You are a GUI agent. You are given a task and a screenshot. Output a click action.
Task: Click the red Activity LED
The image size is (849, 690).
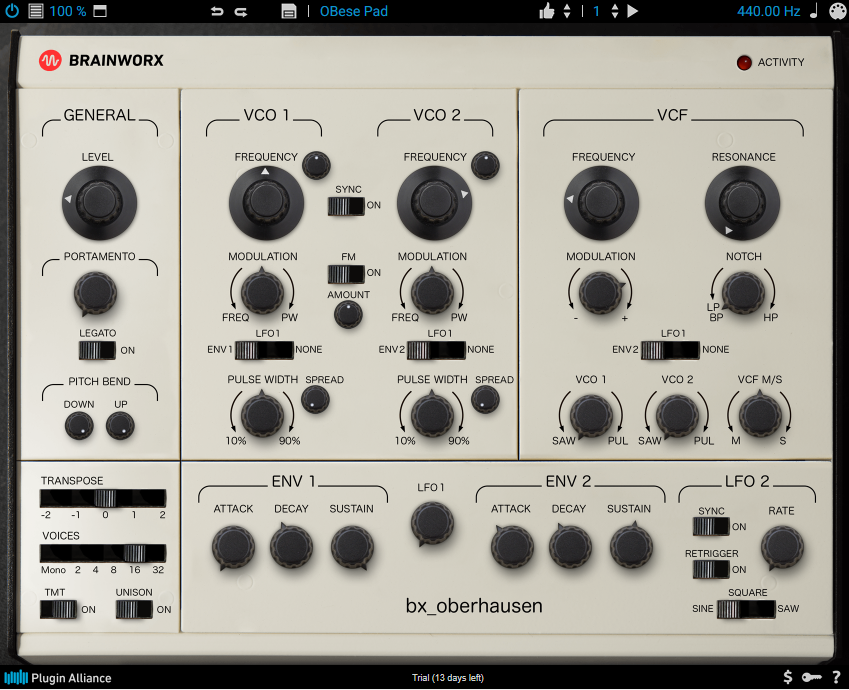coord(744,62)
